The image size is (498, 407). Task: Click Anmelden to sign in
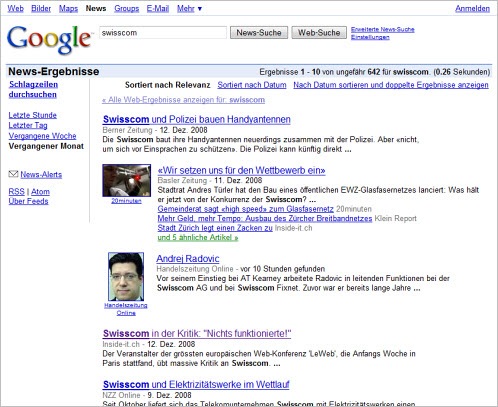click(x=472, y=9)
